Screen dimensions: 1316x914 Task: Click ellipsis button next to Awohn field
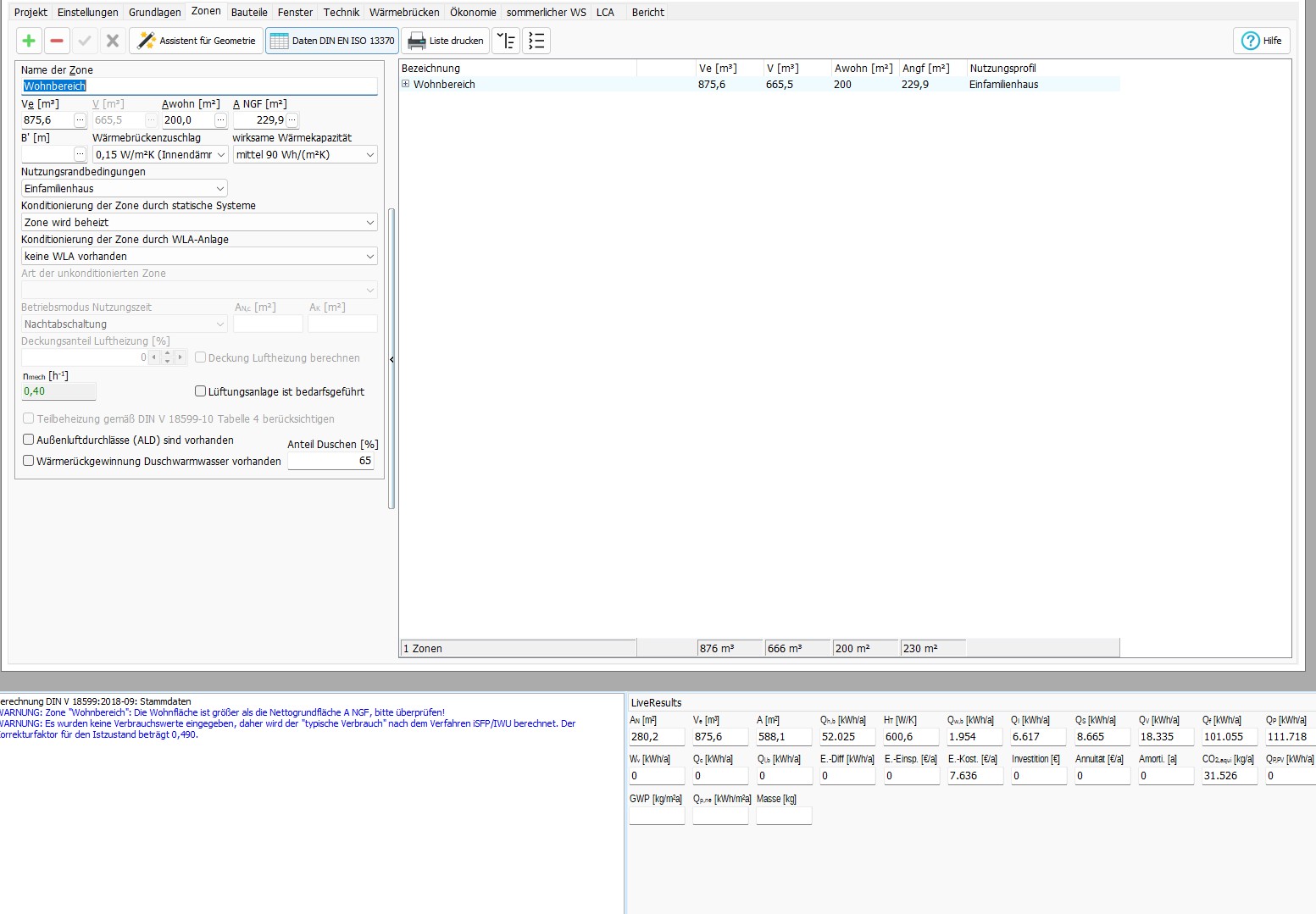(x=219, y=120)
